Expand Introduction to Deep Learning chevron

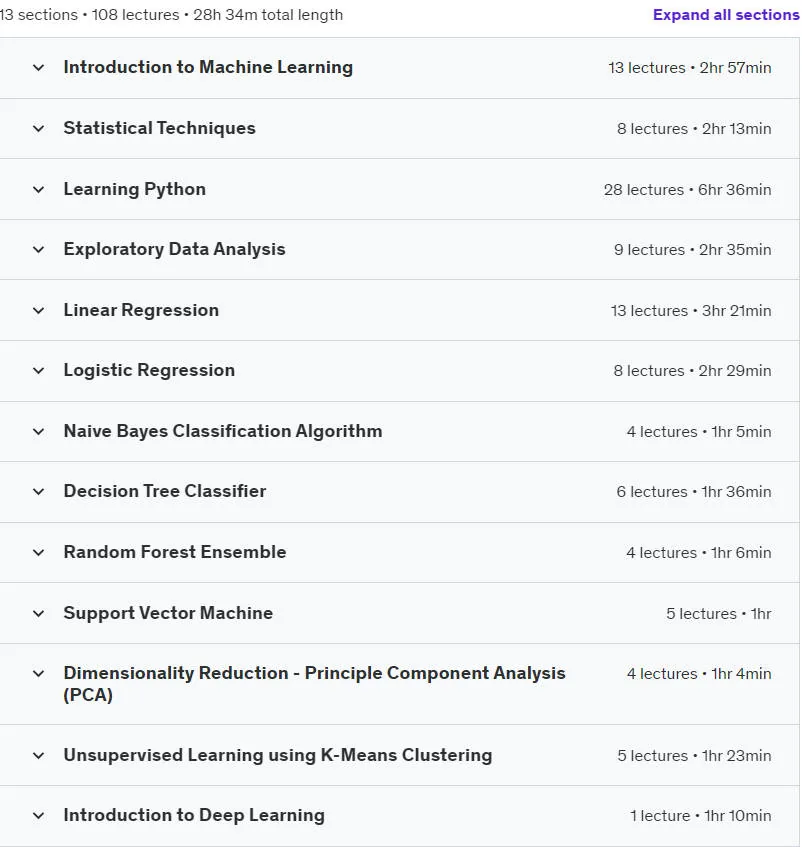click(38, 816)
